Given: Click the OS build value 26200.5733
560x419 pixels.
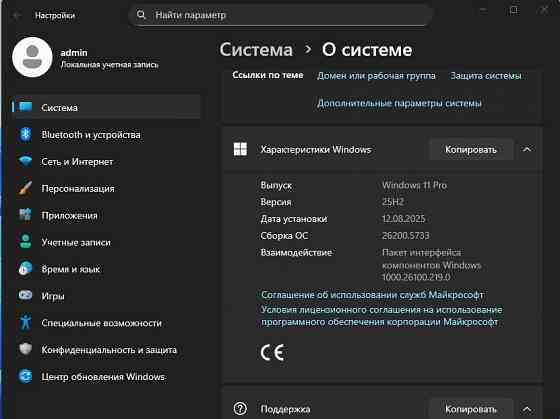Looking at the screenshot, I should click(406, 235).
